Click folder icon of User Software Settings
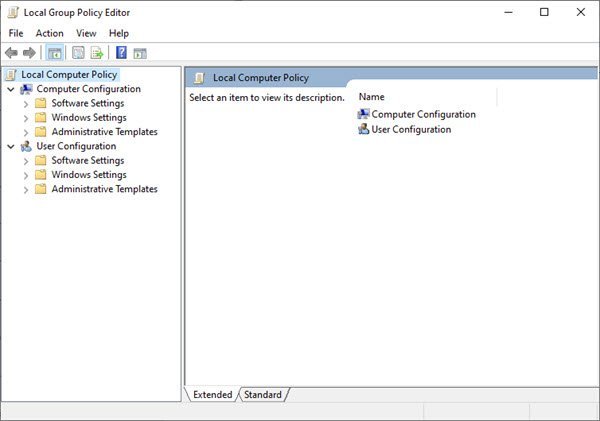The width and height of the screenshot is (600, 421). click(x=41, y=160)
